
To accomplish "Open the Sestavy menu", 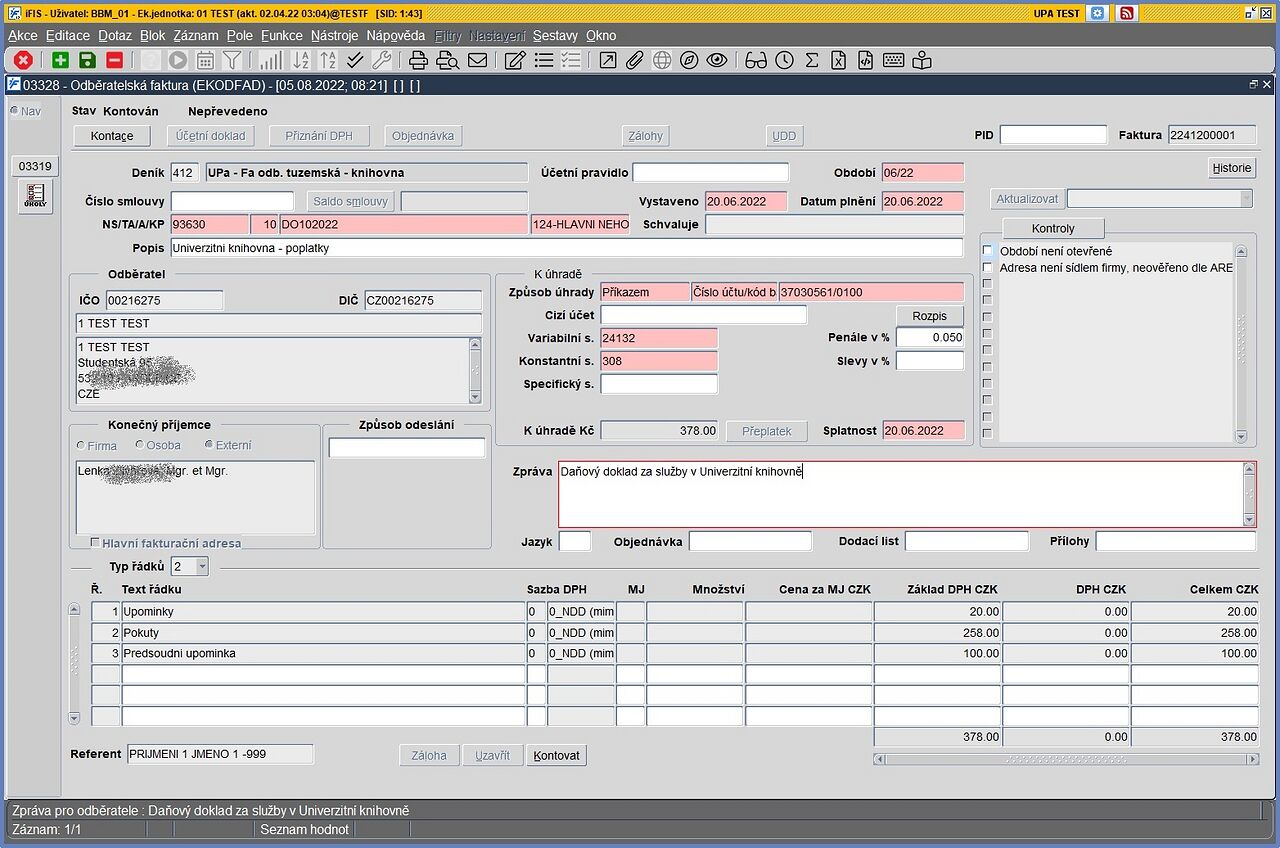I will tap(554, 35).
